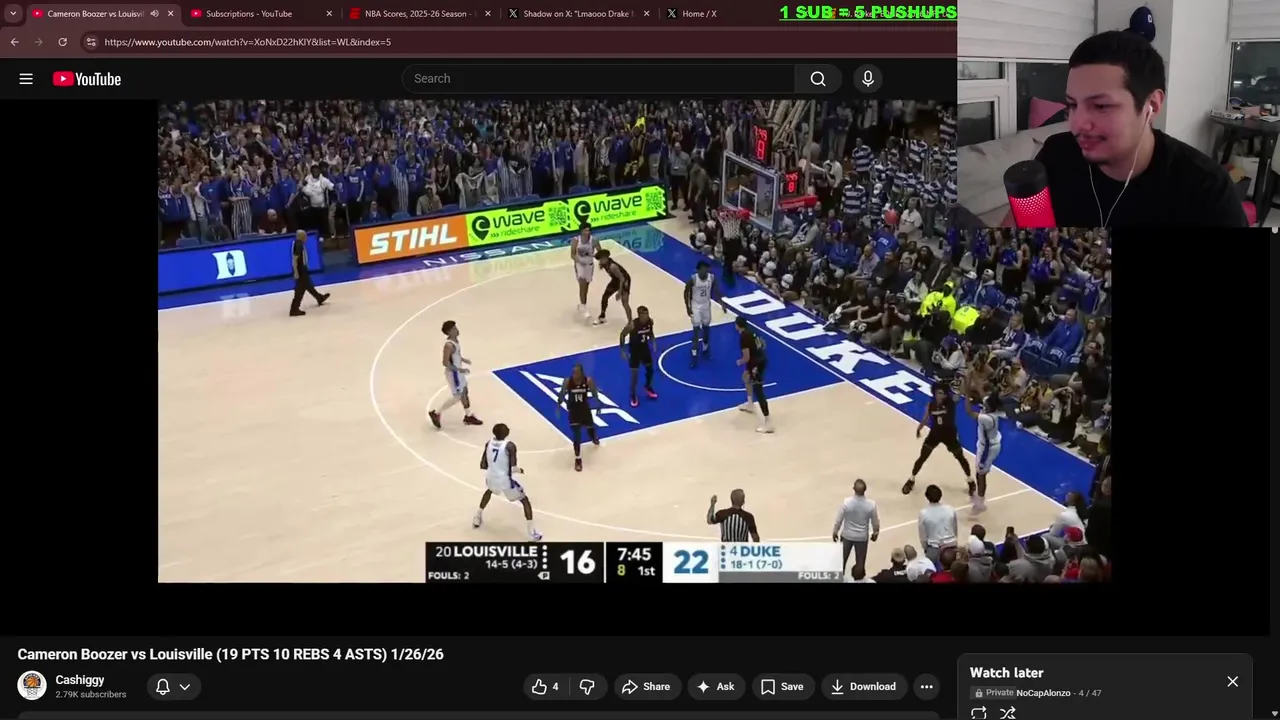Screen dimensions: 1280x720
Task: Switch to Subscriptions - YouTube tab
Action: tap(261, 14)
